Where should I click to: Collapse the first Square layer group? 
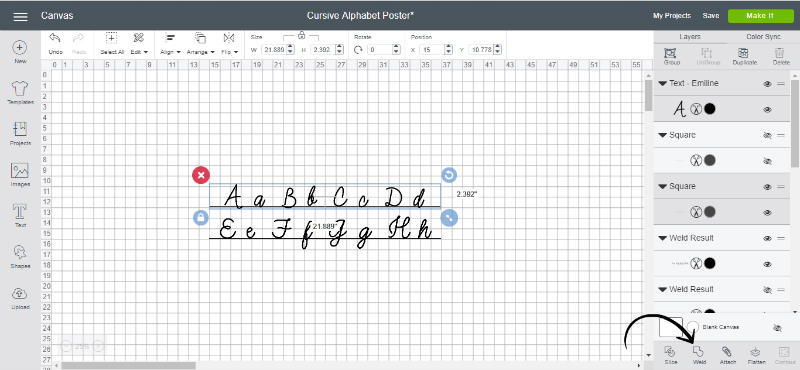coord(663,135)
